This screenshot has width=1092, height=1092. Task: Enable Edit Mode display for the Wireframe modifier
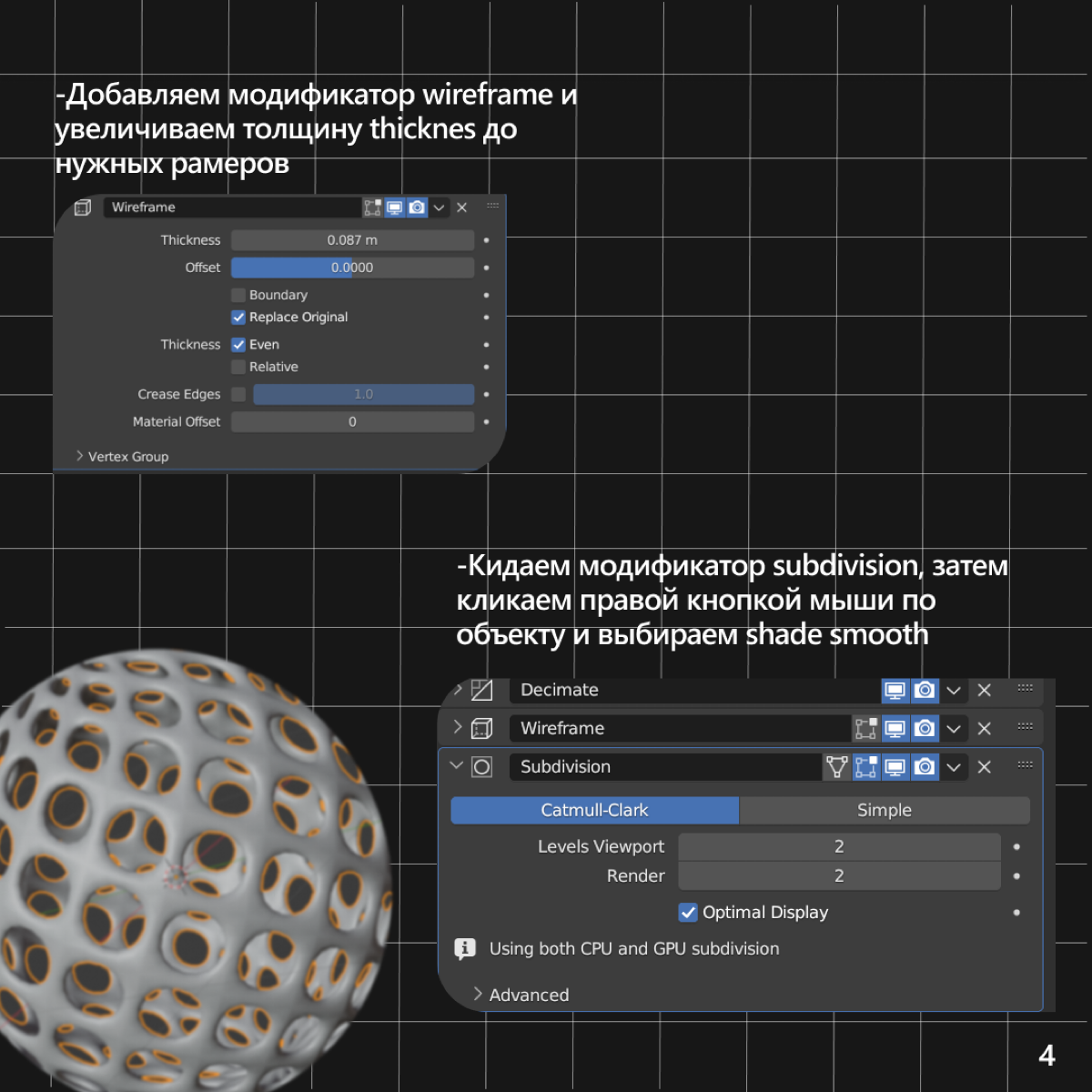point(371,207)
